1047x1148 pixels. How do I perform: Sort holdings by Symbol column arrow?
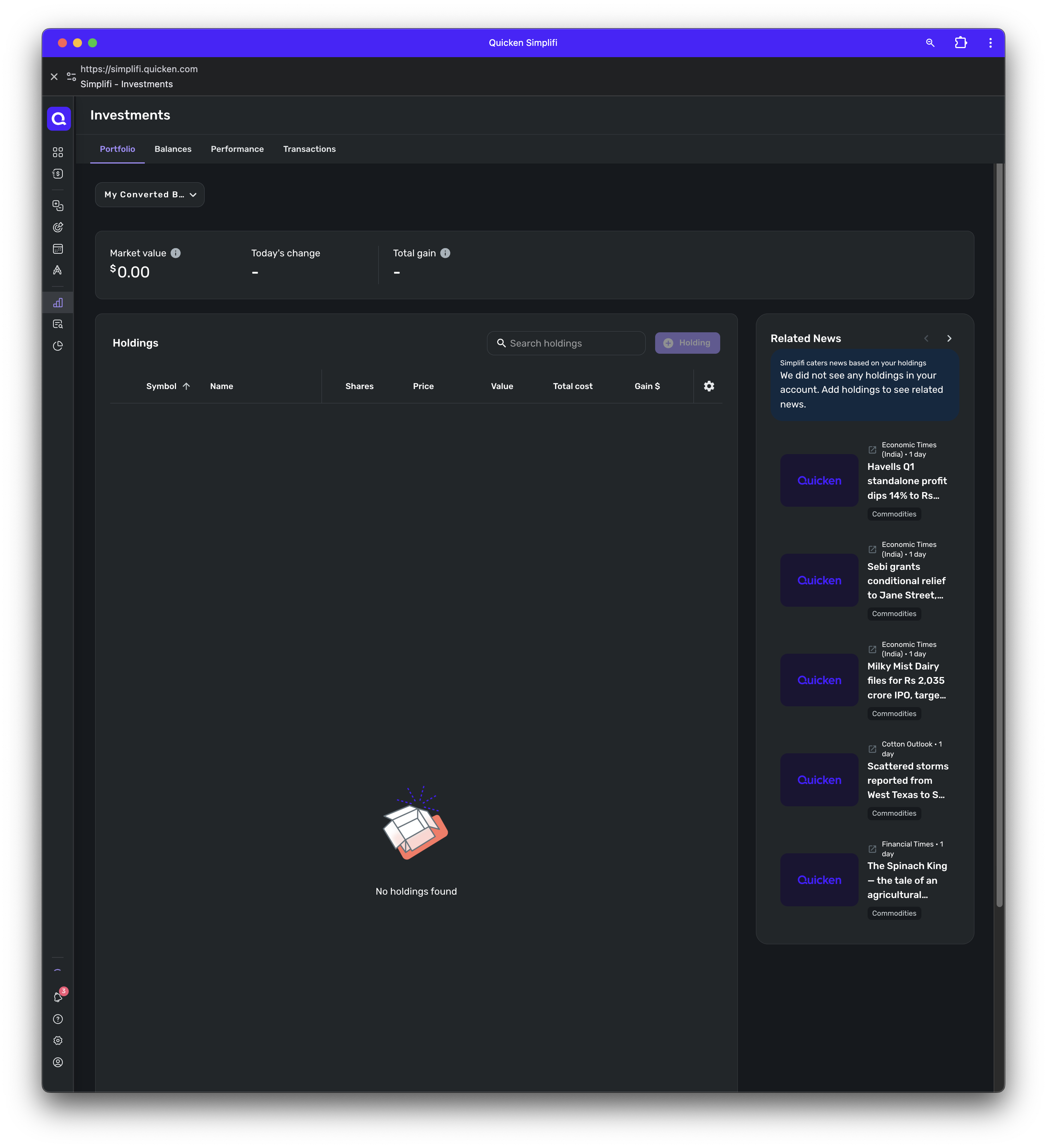[x=186, y=386]
